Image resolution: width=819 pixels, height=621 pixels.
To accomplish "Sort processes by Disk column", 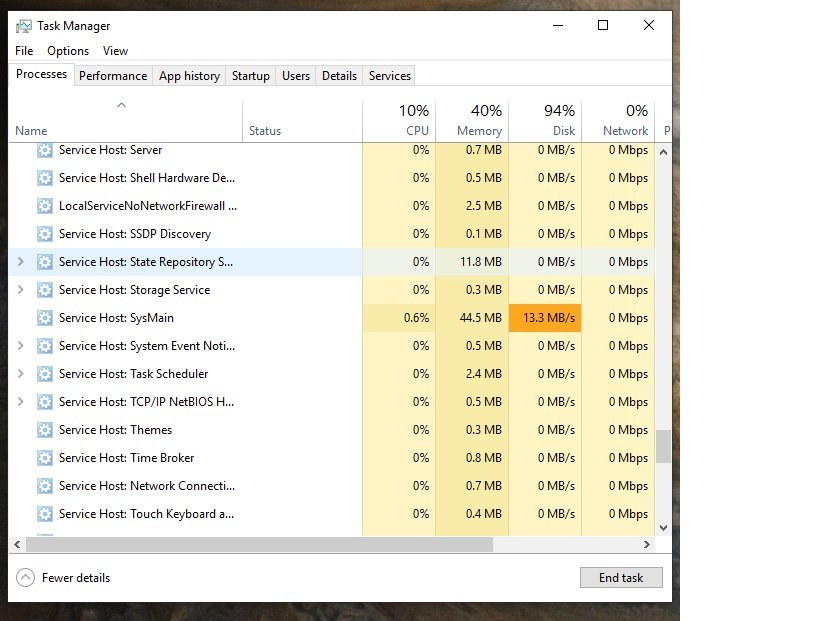I will tap(545, 121).
